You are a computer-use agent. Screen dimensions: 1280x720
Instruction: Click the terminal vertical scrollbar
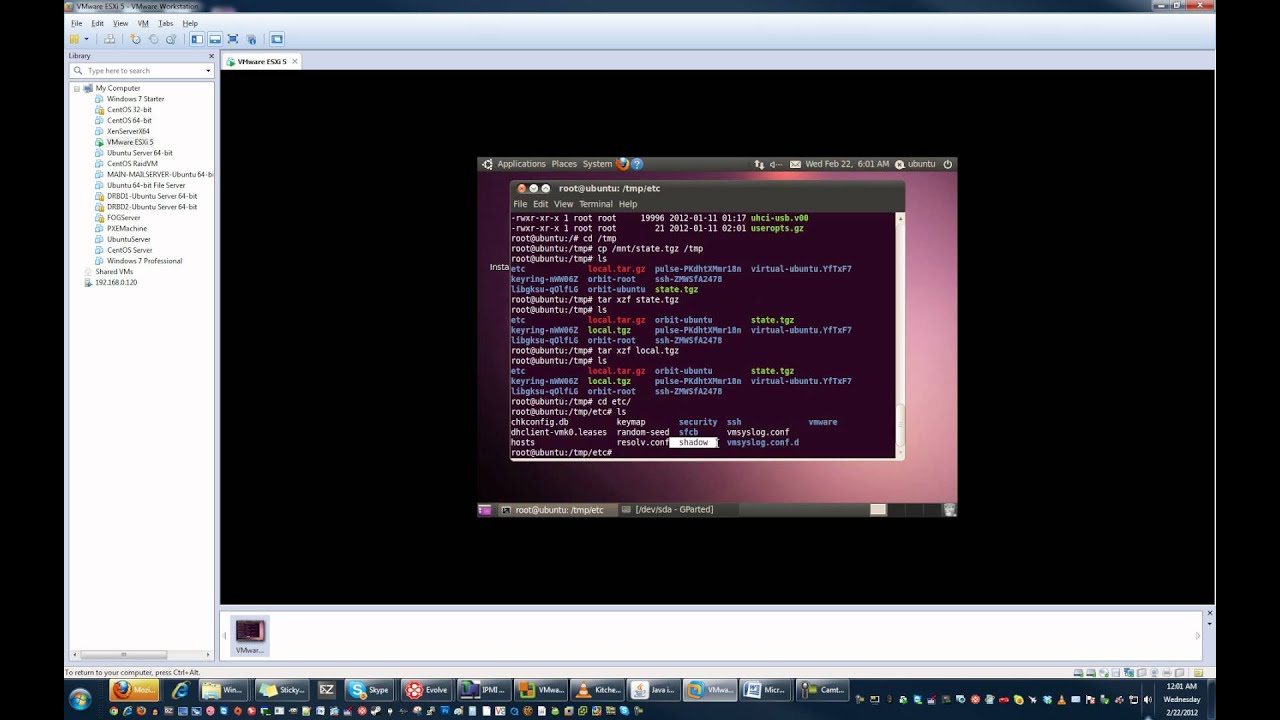pyautogui.click(x=900, y=335)
